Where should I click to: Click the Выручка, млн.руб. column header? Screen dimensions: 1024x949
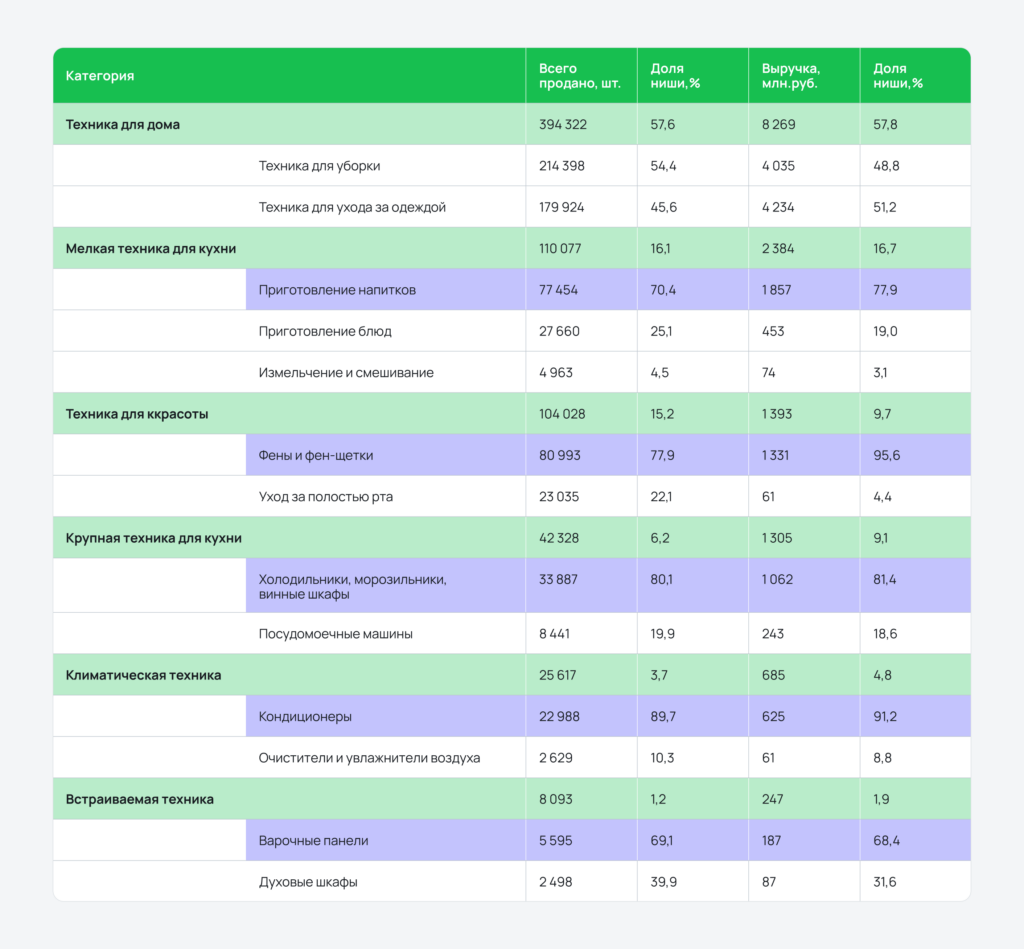pos(790,76)
